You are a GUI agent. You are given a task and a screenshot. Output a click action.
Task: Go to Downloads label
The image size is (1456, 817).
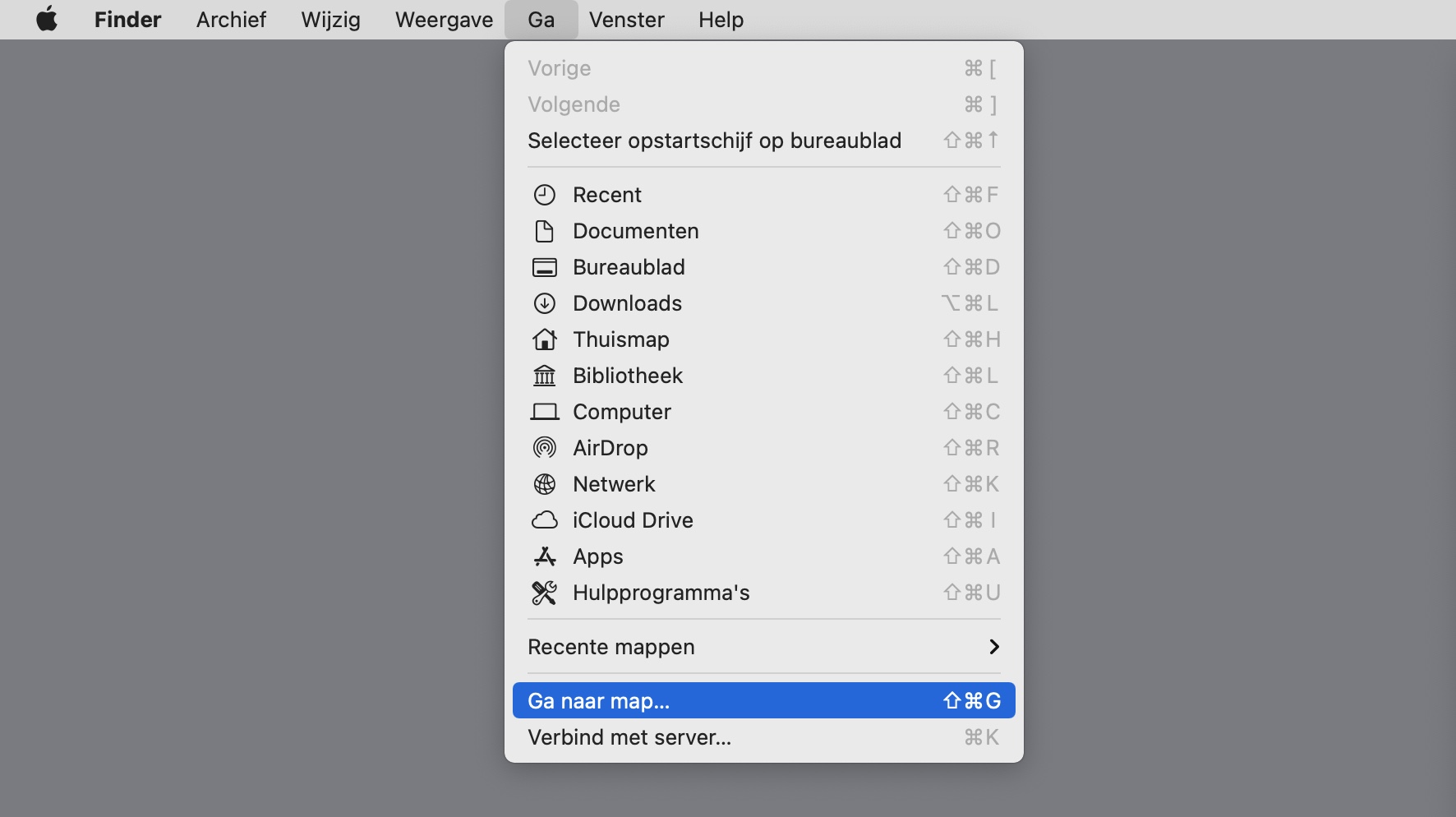tap(627, 303)
